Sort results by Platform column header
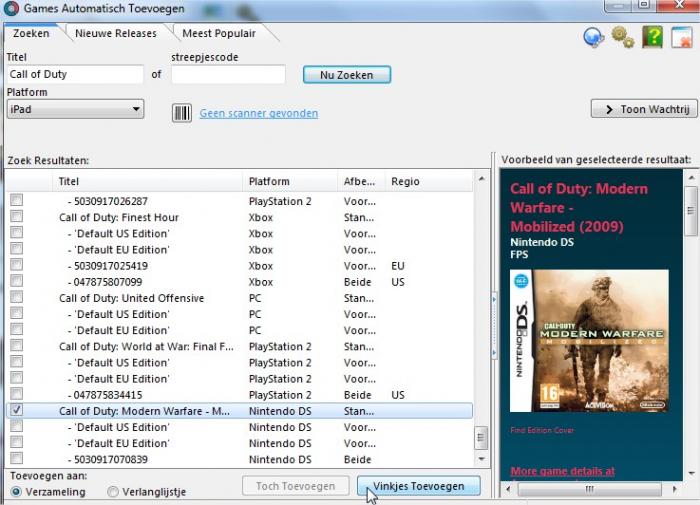The image size is (700, 505). pyautogui.click(x=290, y=182)
